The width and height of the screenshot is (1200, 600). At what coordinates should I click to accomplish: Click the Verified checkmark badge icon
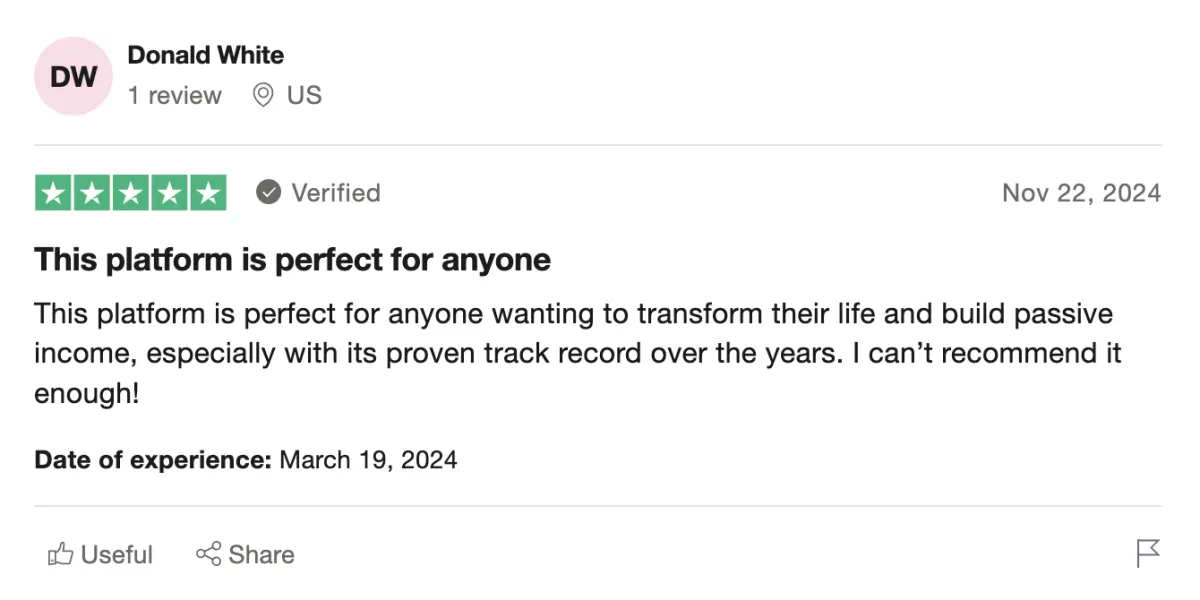point(268,192)
